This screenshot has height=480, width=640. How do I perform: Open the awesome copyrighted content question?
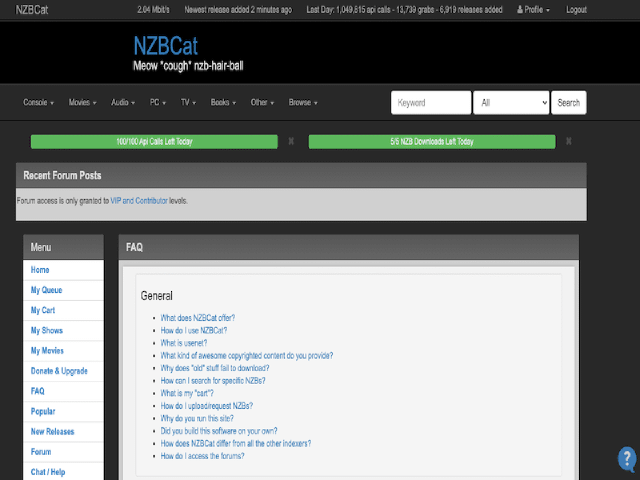(247, 356)
